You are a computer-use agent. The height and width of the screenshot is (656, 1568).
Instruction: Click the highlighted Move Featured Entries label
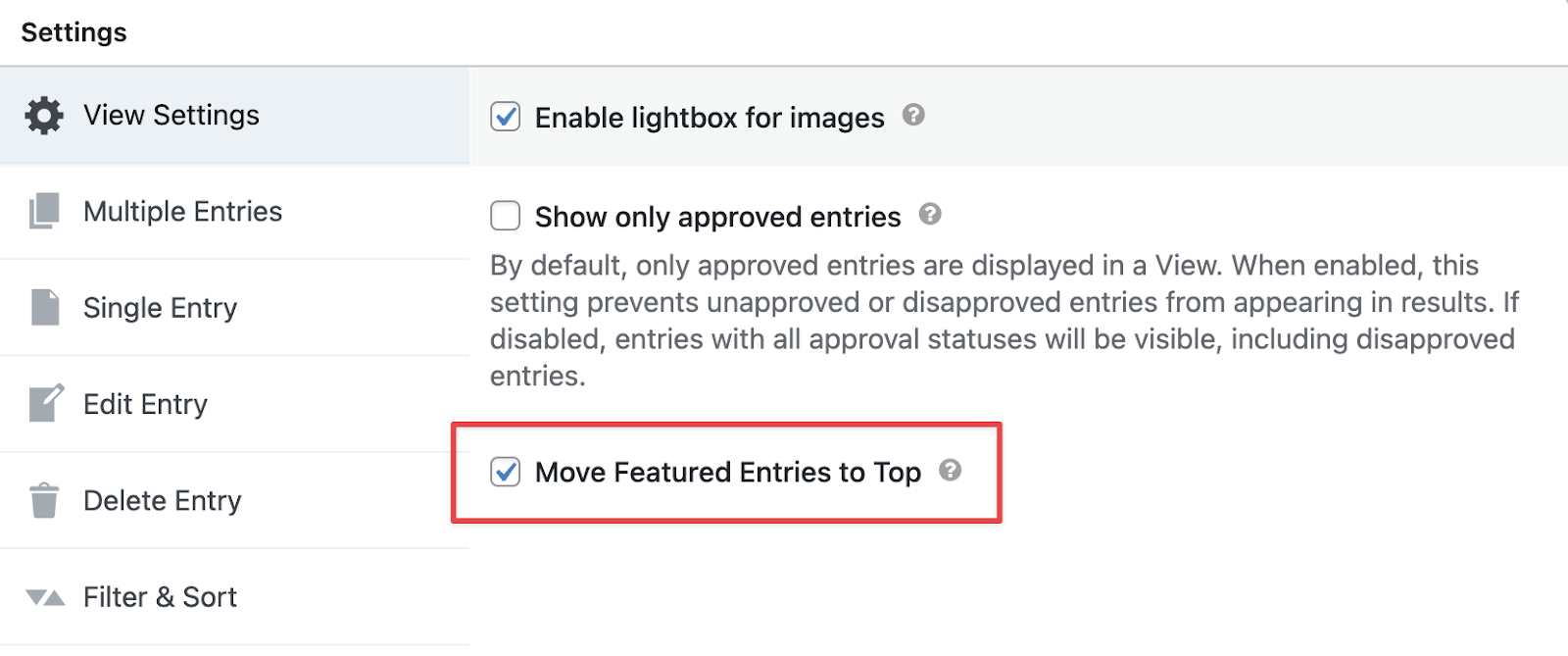coord(726,472)
